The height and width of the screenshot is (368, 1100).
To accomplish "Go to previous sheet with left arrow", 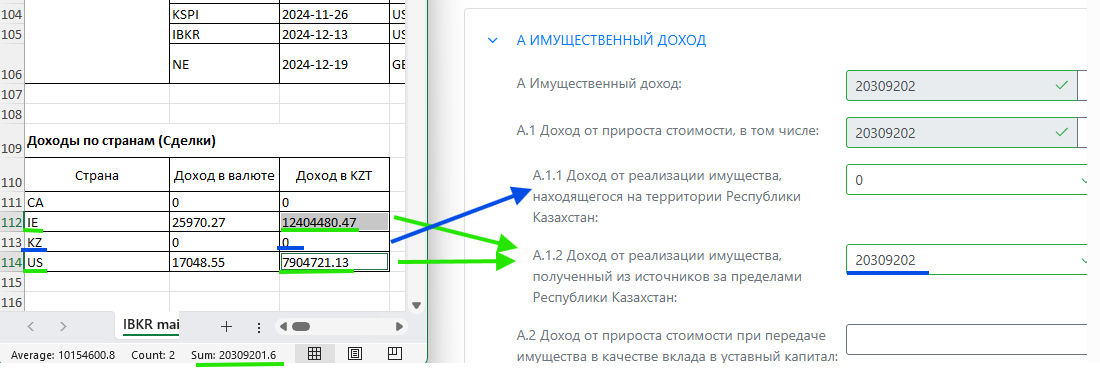I will click(31, 326).
